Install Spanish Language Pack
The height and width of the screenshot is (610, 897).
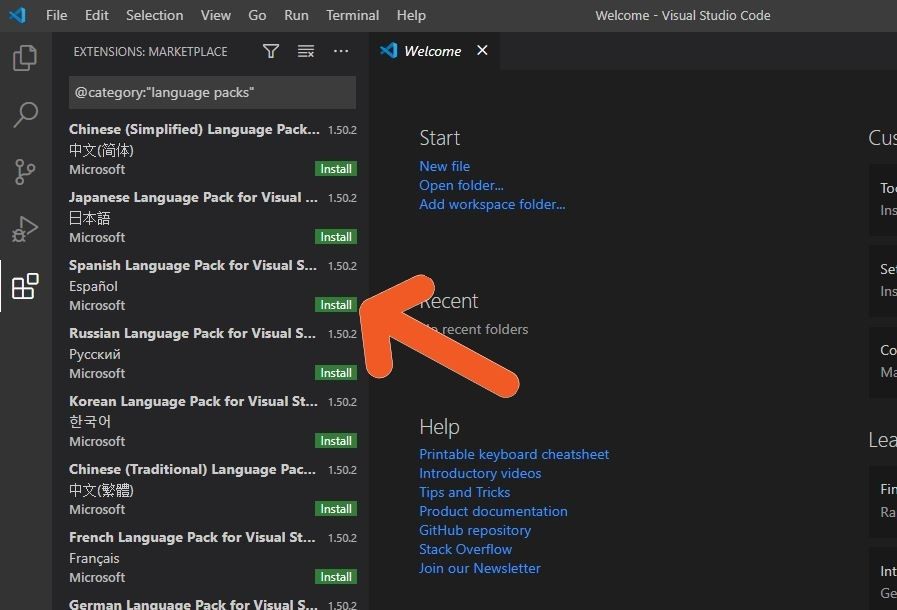tap(336, 305)
